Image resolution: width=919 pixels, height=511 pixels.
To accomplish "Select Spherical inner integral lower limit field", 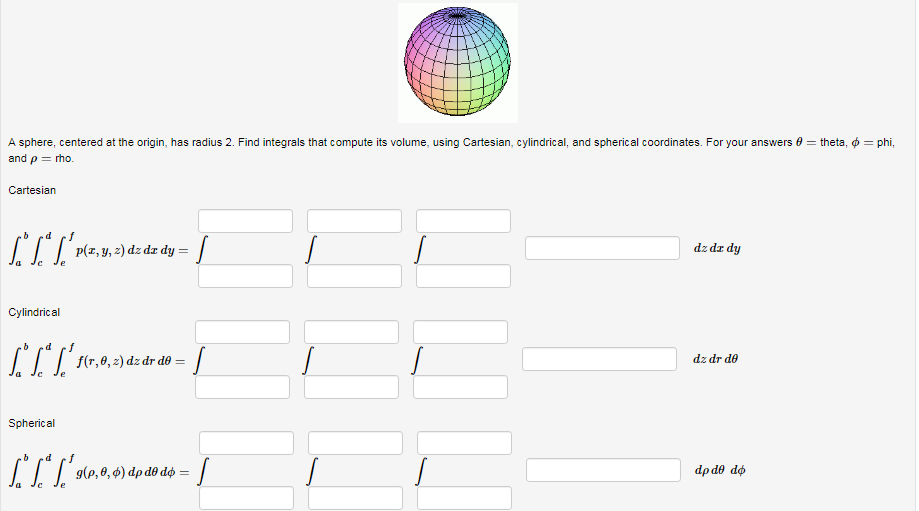I will click(465, 498).
